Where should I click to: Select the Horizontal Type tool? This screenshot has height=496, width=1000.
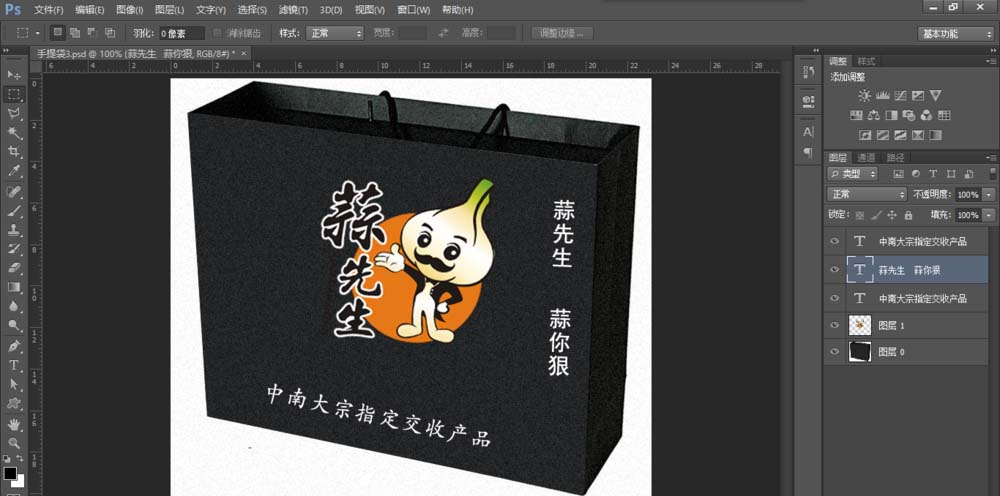point(13,365)
